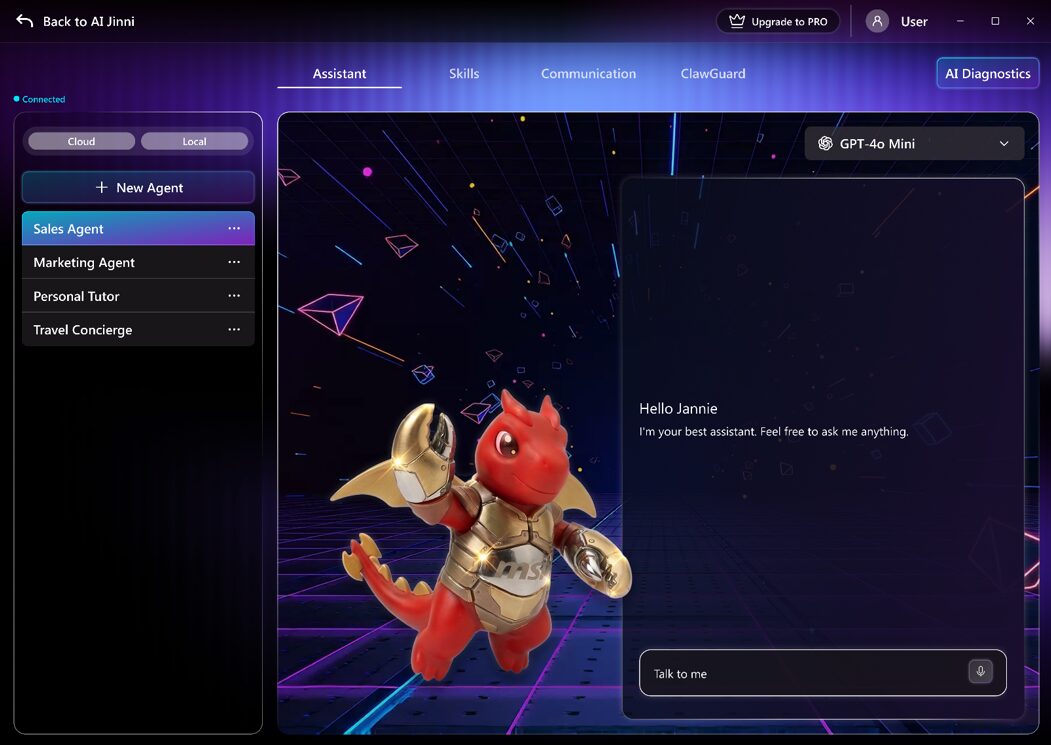Activate the microphone voice input
The width and height of the screenshot is (1051, 745).
pos(980,671)
